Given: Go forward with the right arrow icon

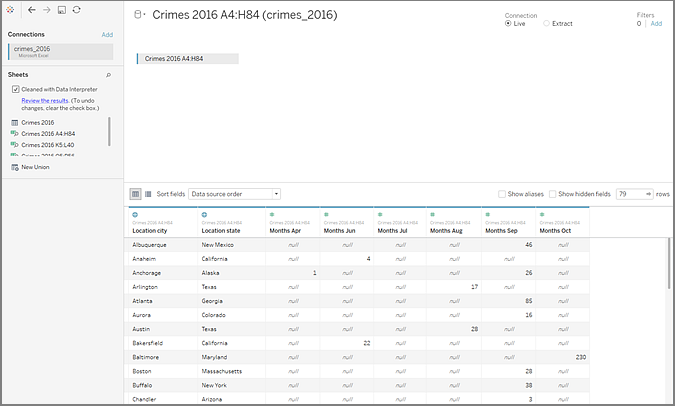Looking at the screenshot, I should [46, 9].
